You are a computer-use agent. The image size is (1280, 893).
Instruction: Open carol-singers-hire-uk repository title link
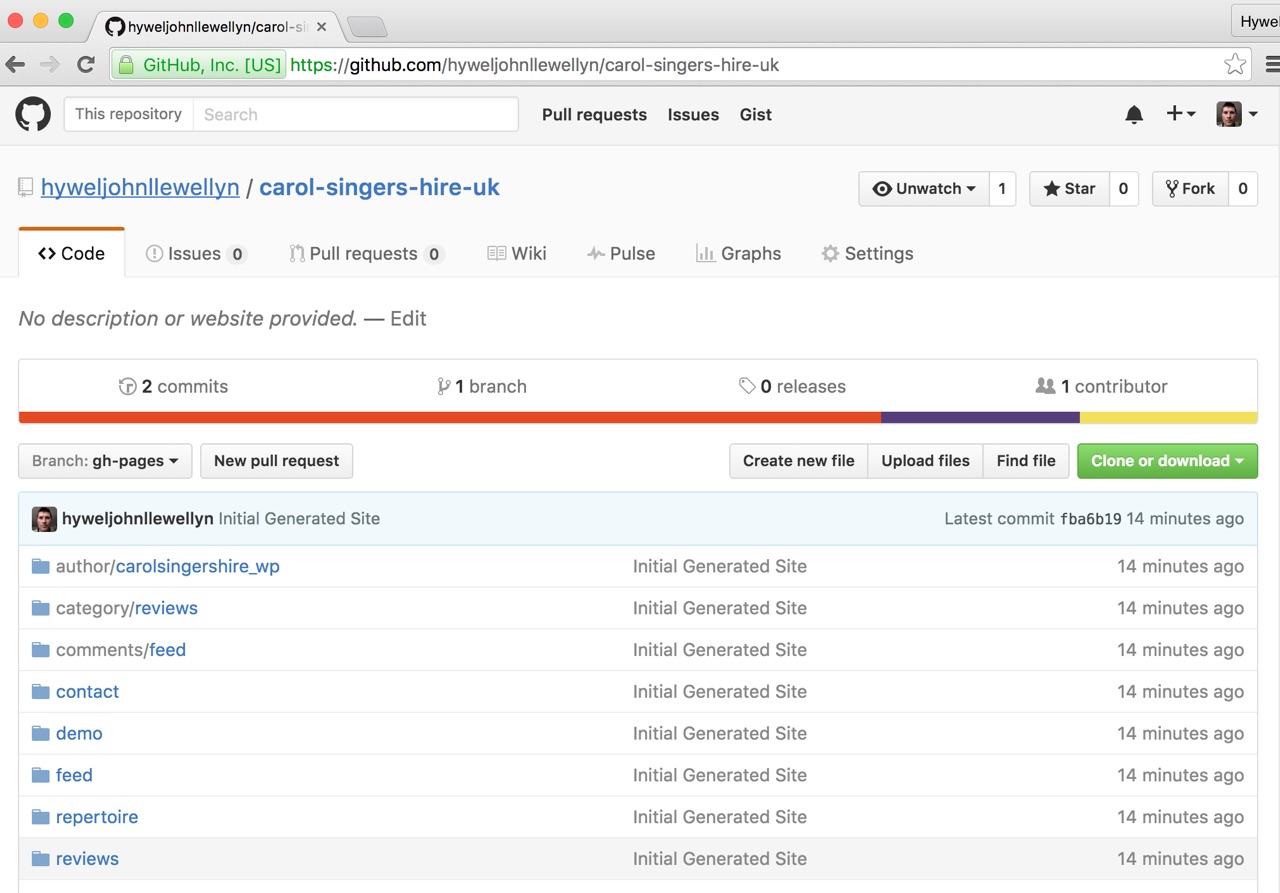click(379, 187)
